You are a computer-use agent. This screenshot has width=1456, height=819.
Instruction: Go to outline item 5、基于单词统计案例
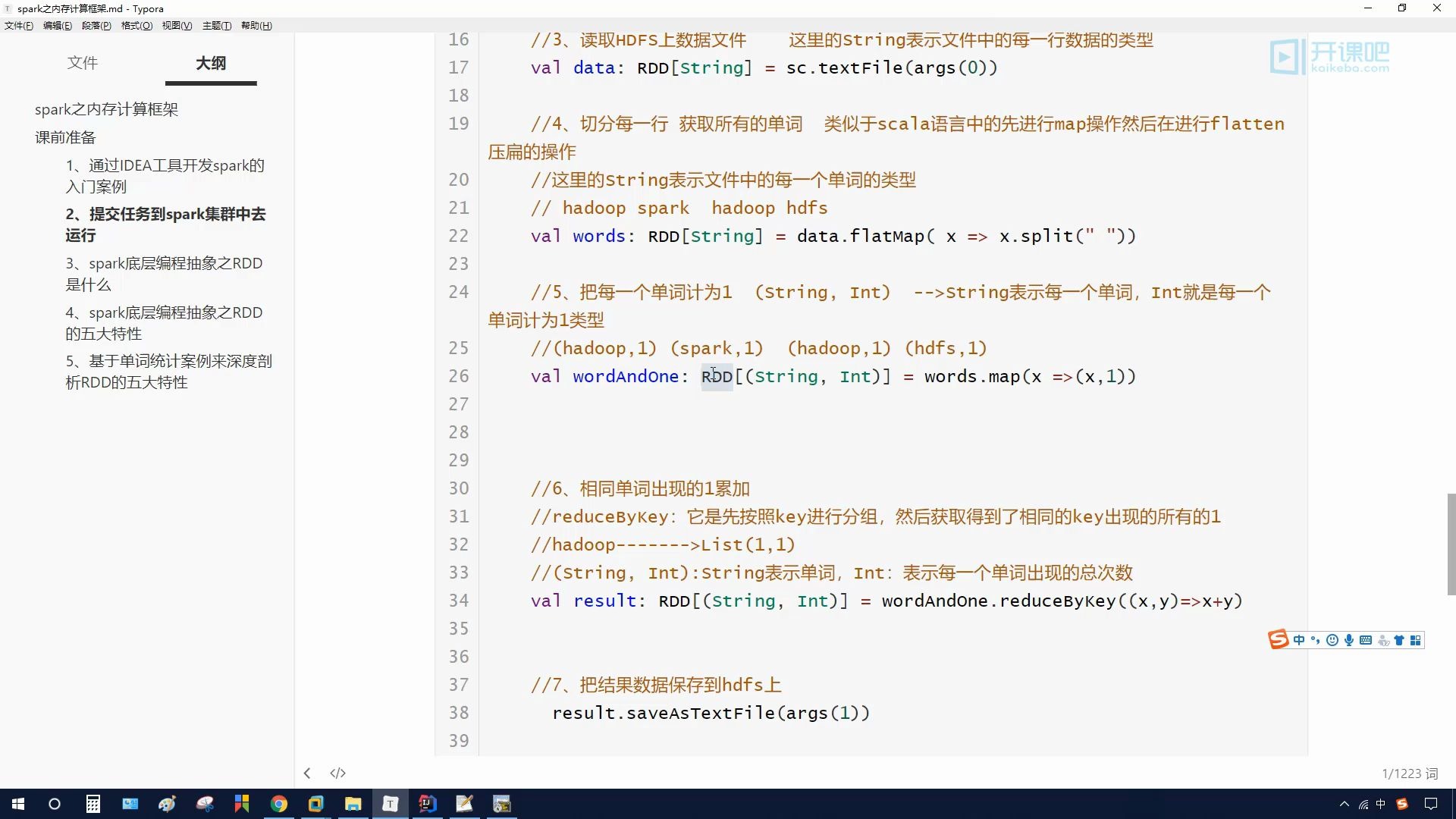pos(168,372)
